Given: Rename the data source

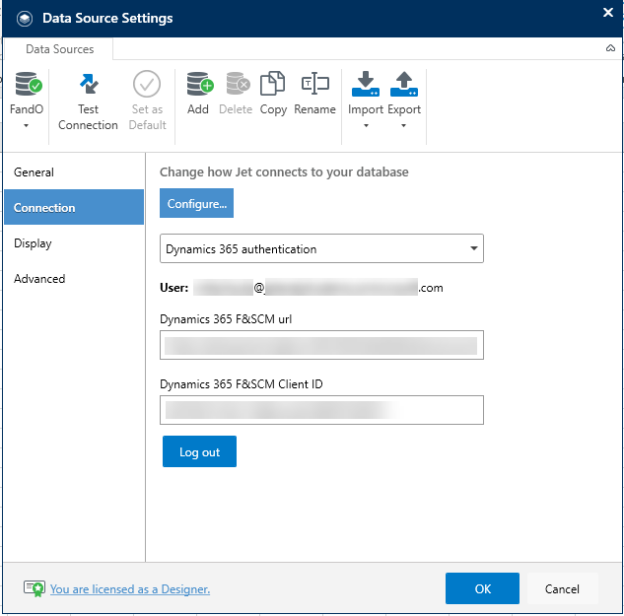Looking at the screenshot, I should [x=315, y=94].
